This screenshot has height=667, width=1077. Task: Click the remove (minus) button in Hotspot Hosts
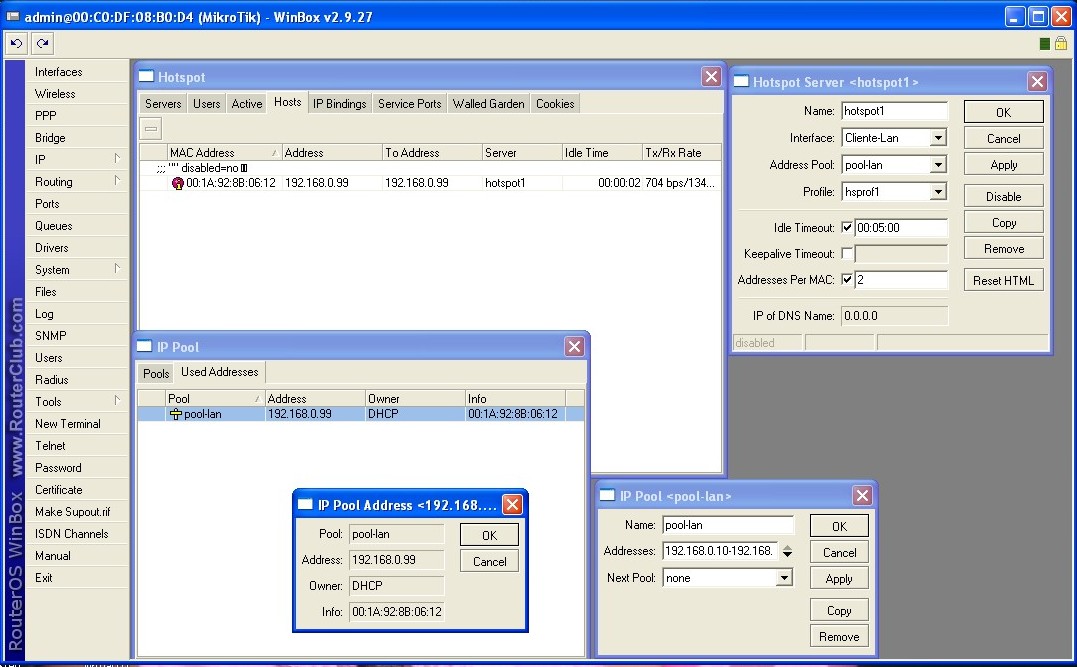pyautogui.click(x=151, y=128)
